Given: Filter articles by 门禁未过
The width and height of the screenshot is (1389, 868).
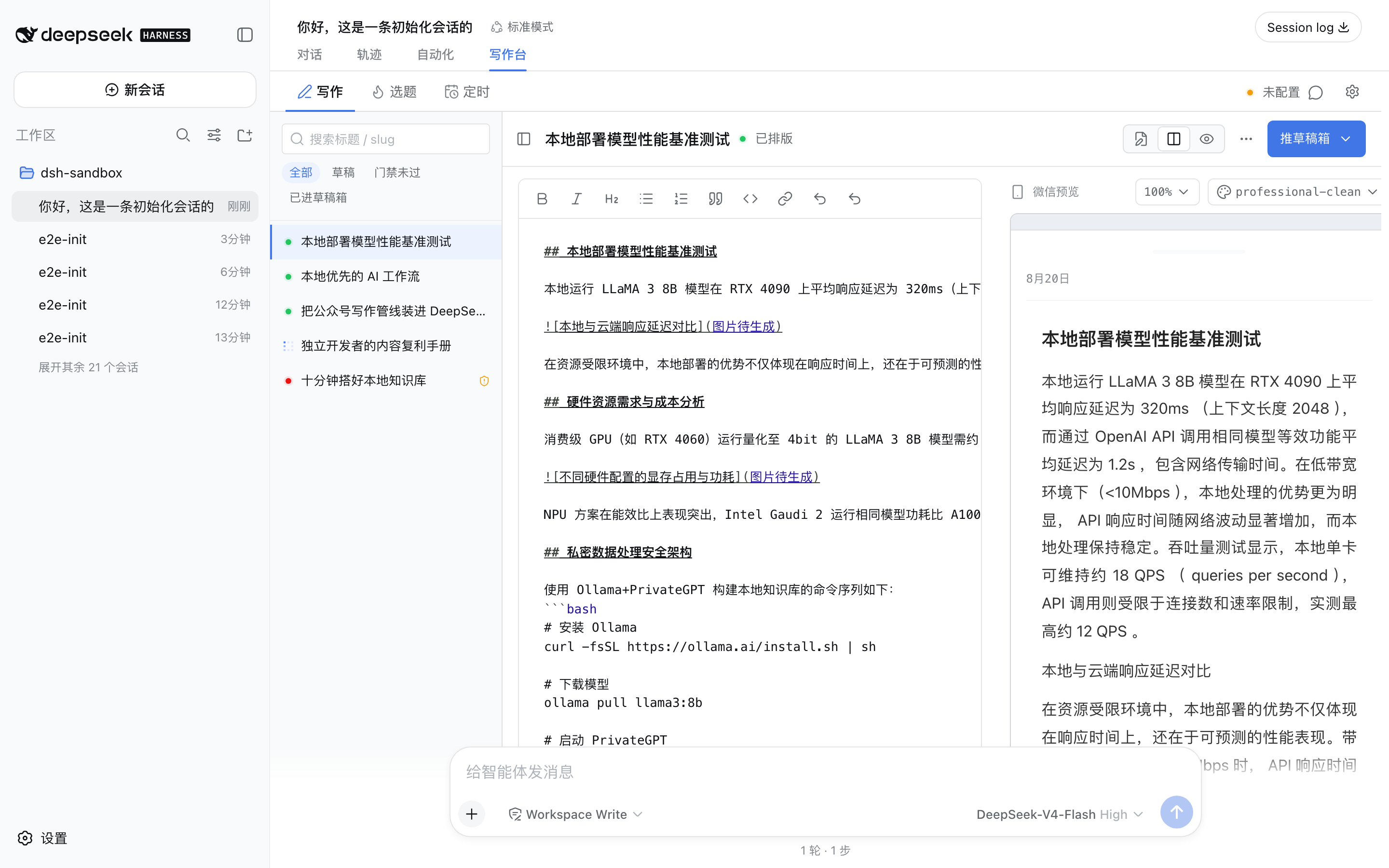Looking at the screenshot, I should (397, 172).
